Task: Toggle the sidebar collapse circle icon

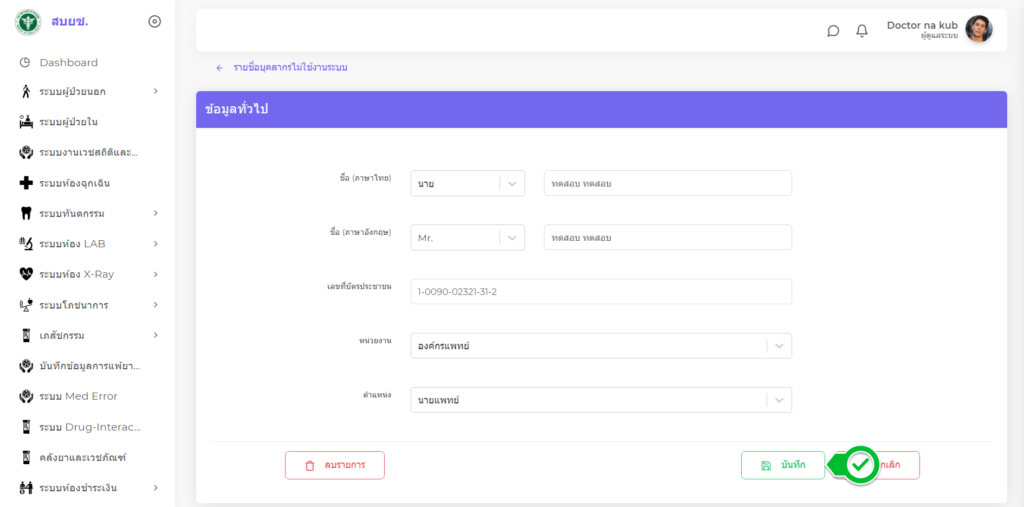Action: (x=154, y=21)
